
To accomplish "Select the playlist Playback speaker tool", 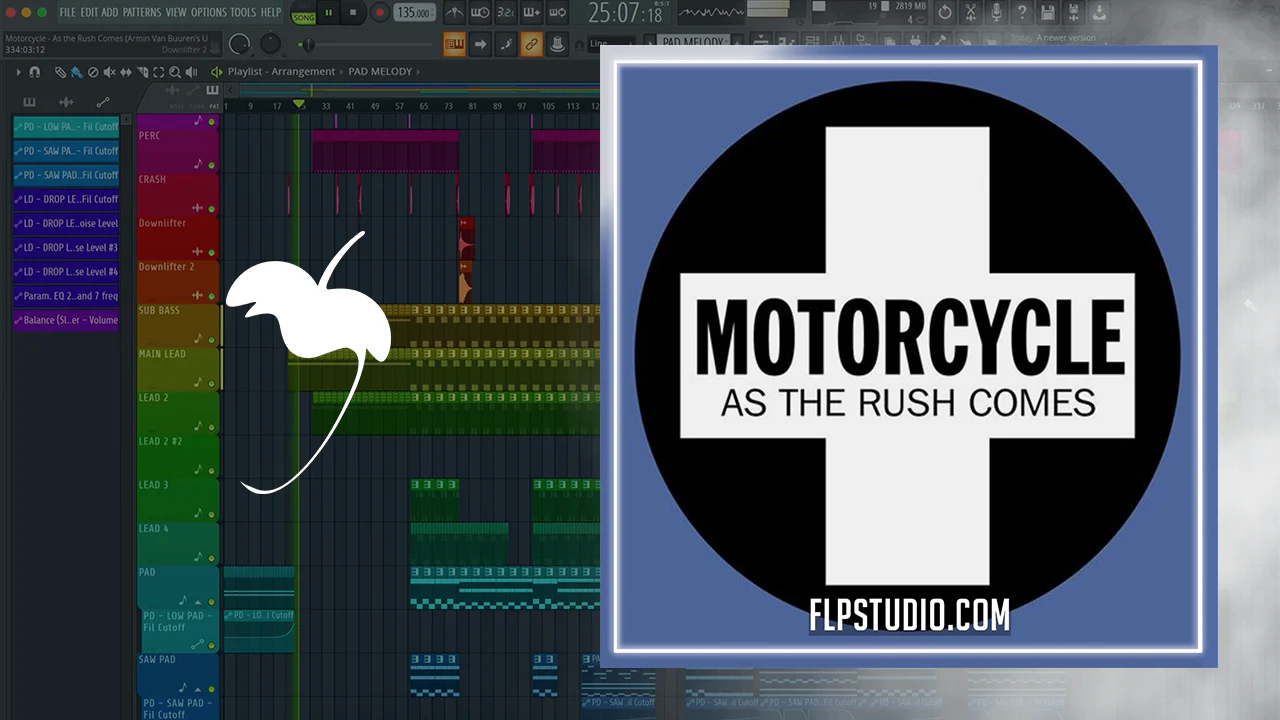I will [x=191, y=72].
